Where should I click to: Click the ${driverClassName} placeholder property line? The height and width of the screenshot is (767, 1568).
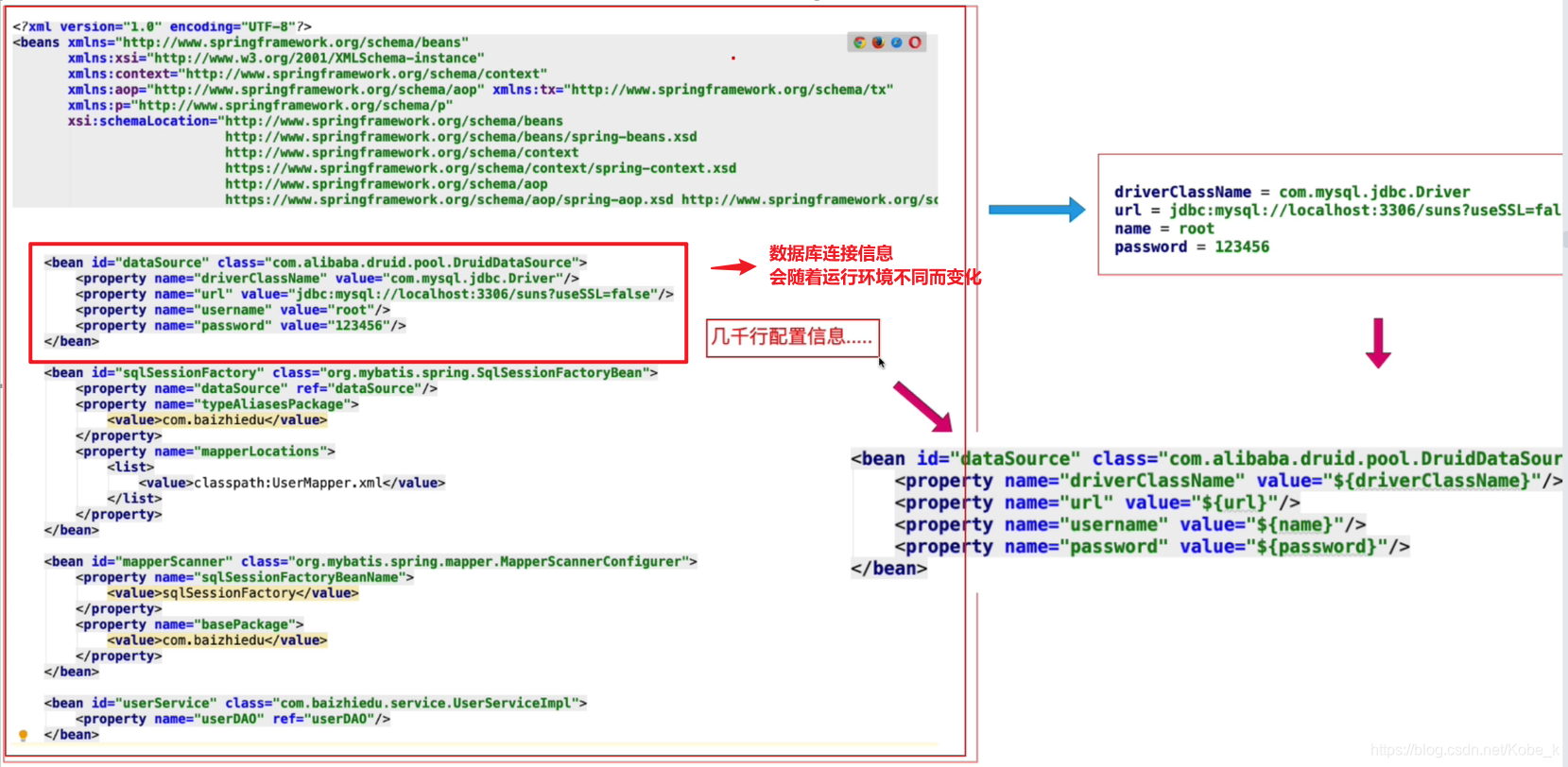coord(1228,481)
